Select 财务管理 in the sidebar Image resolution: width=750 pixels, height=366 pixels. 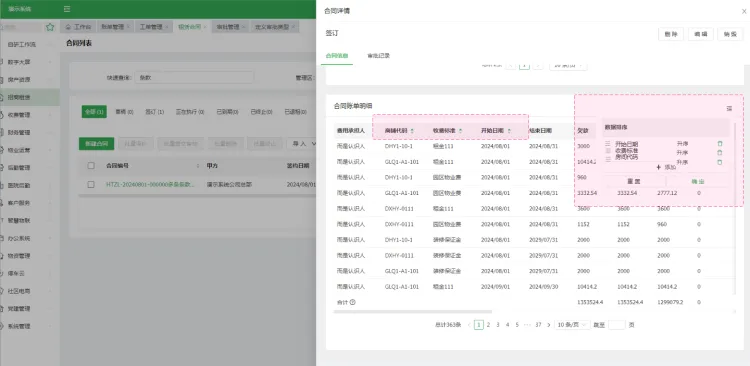[x=30, y=133]
